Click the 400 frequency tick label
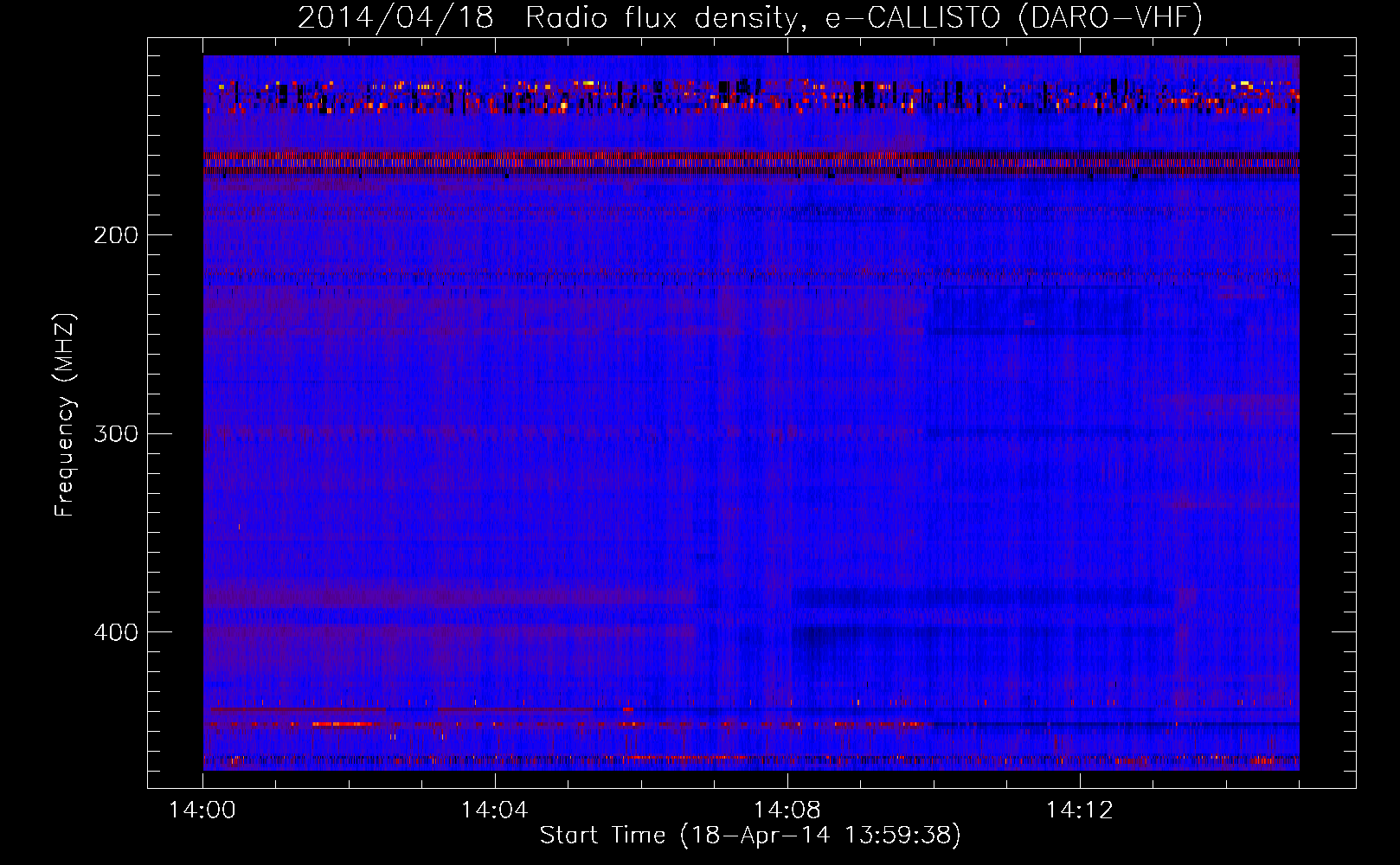Screen dimensions: 1400x865 coord(115,632)
